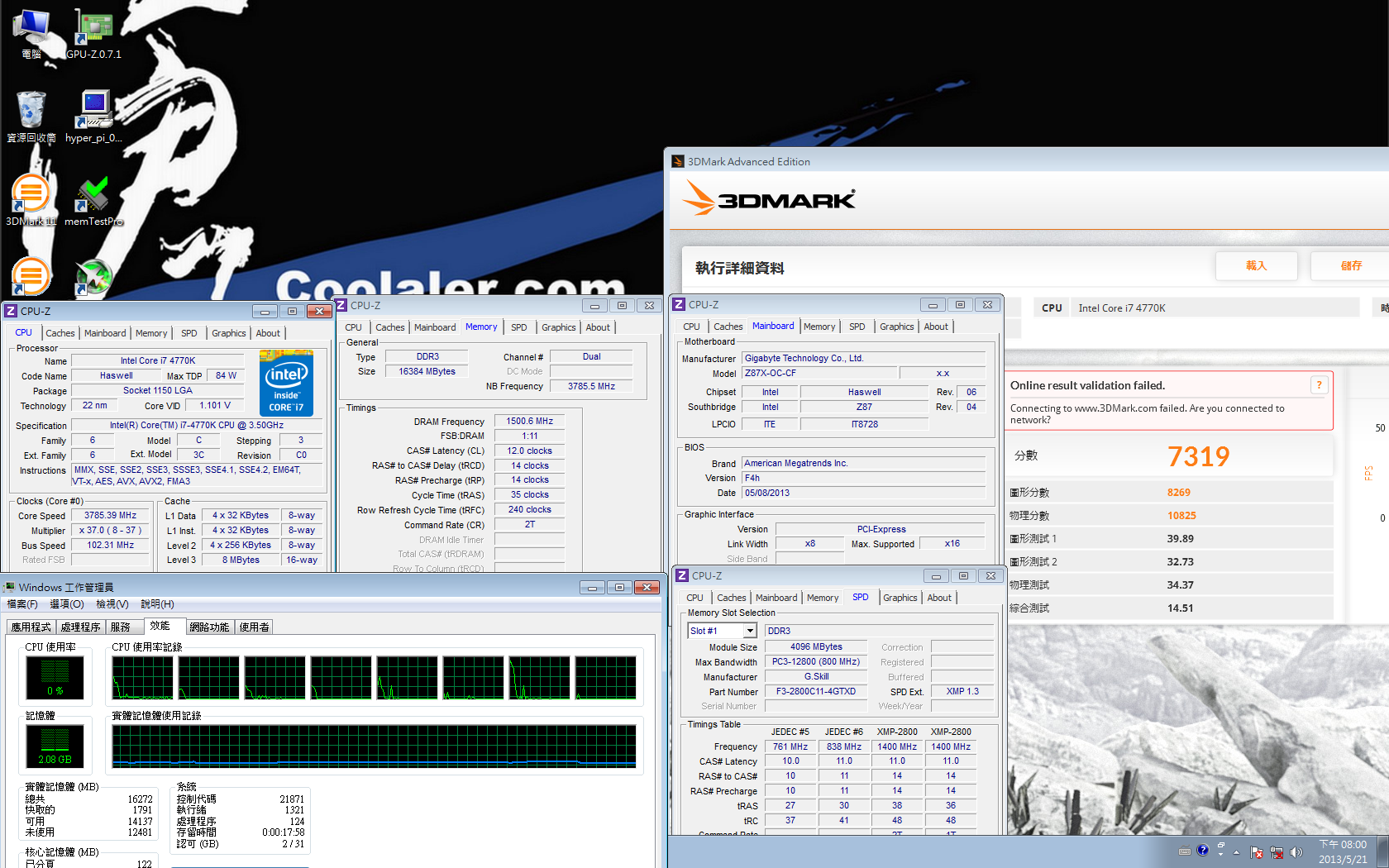Click the 記憶體 meter showing 2.08 GB

[x=55, y=746]
